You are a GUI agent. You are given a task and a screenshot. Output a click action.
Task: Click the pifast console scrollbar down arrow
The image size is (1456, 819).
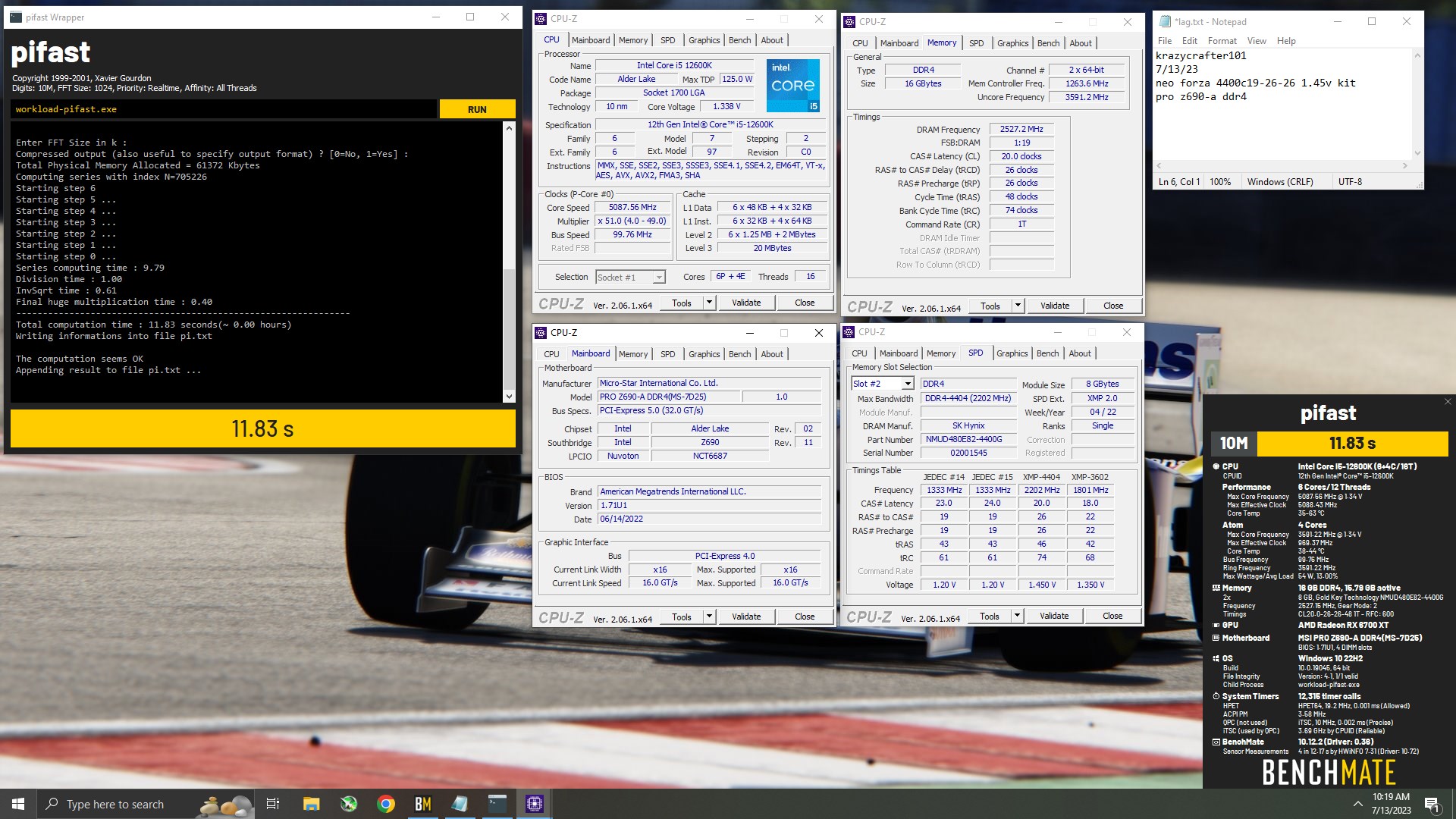coord(509,396)
